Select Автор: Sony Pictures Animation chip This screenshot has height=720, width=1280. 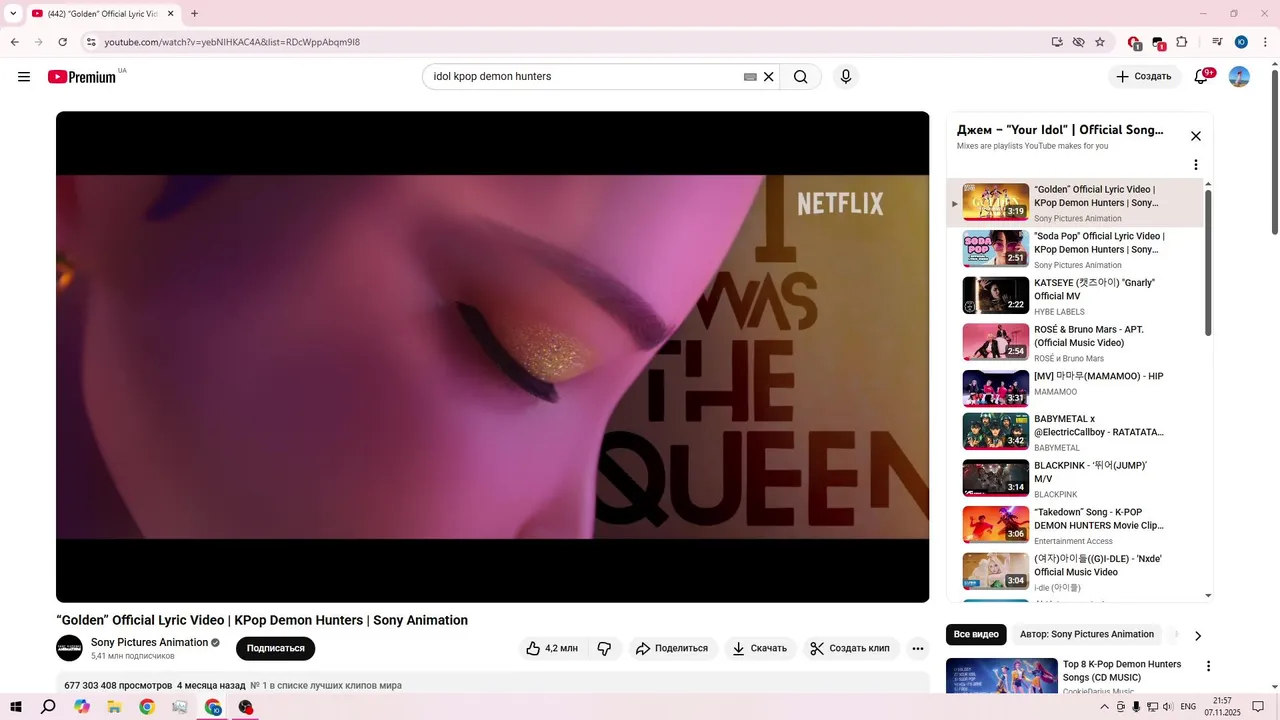tap(1087, 634)
